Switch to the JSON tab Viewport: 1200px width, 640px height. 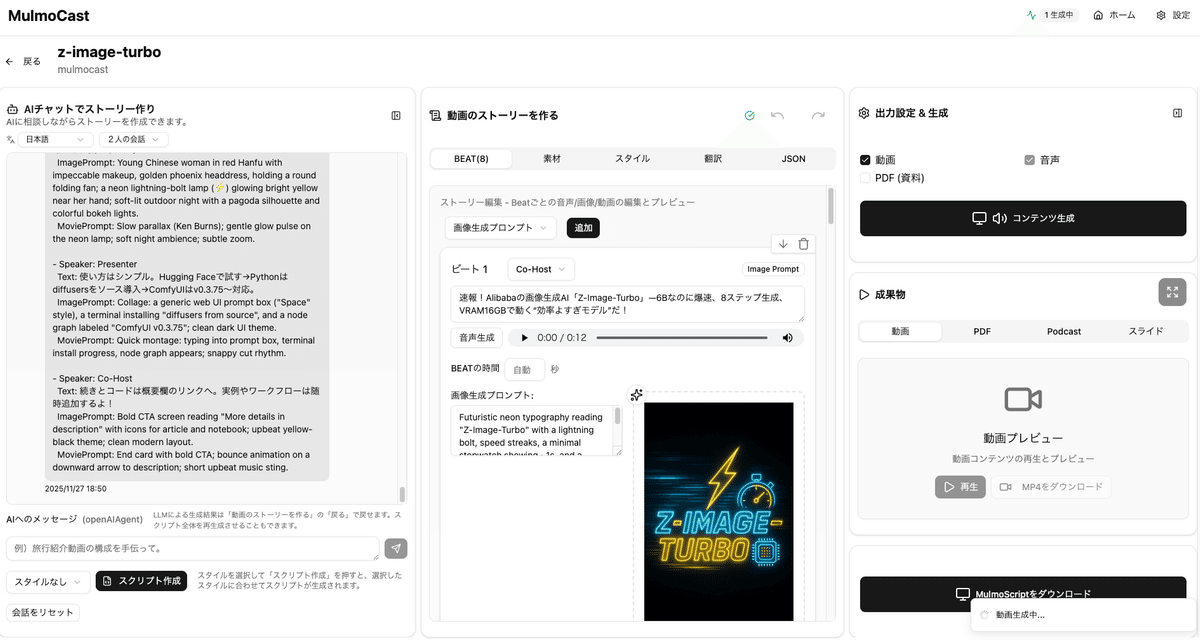tap(793, 159)
